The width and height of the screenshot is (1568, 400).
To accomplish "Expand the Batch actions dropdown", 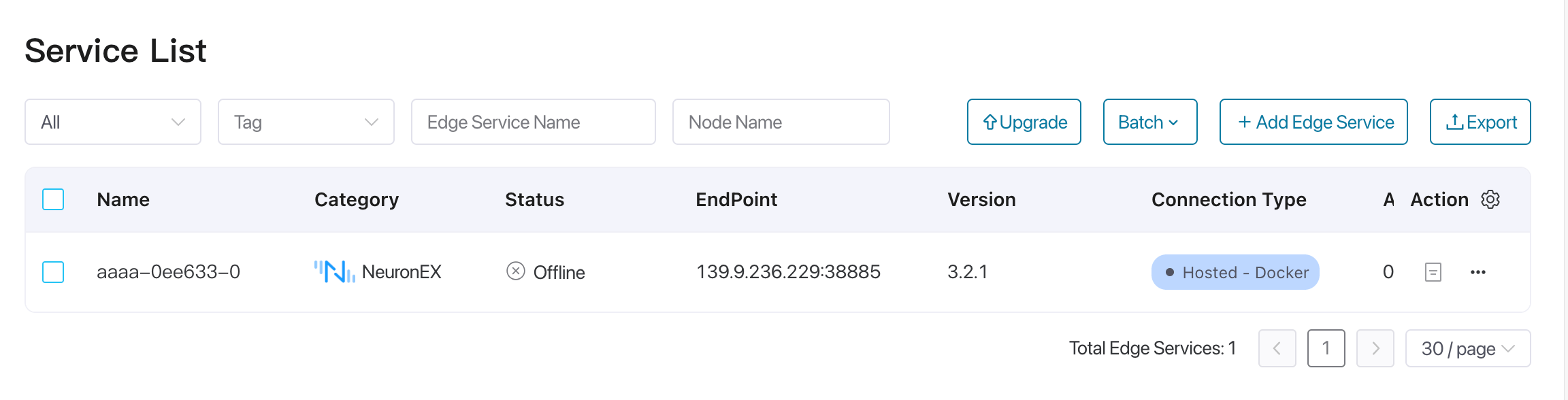I will [x=1149, y=122].
